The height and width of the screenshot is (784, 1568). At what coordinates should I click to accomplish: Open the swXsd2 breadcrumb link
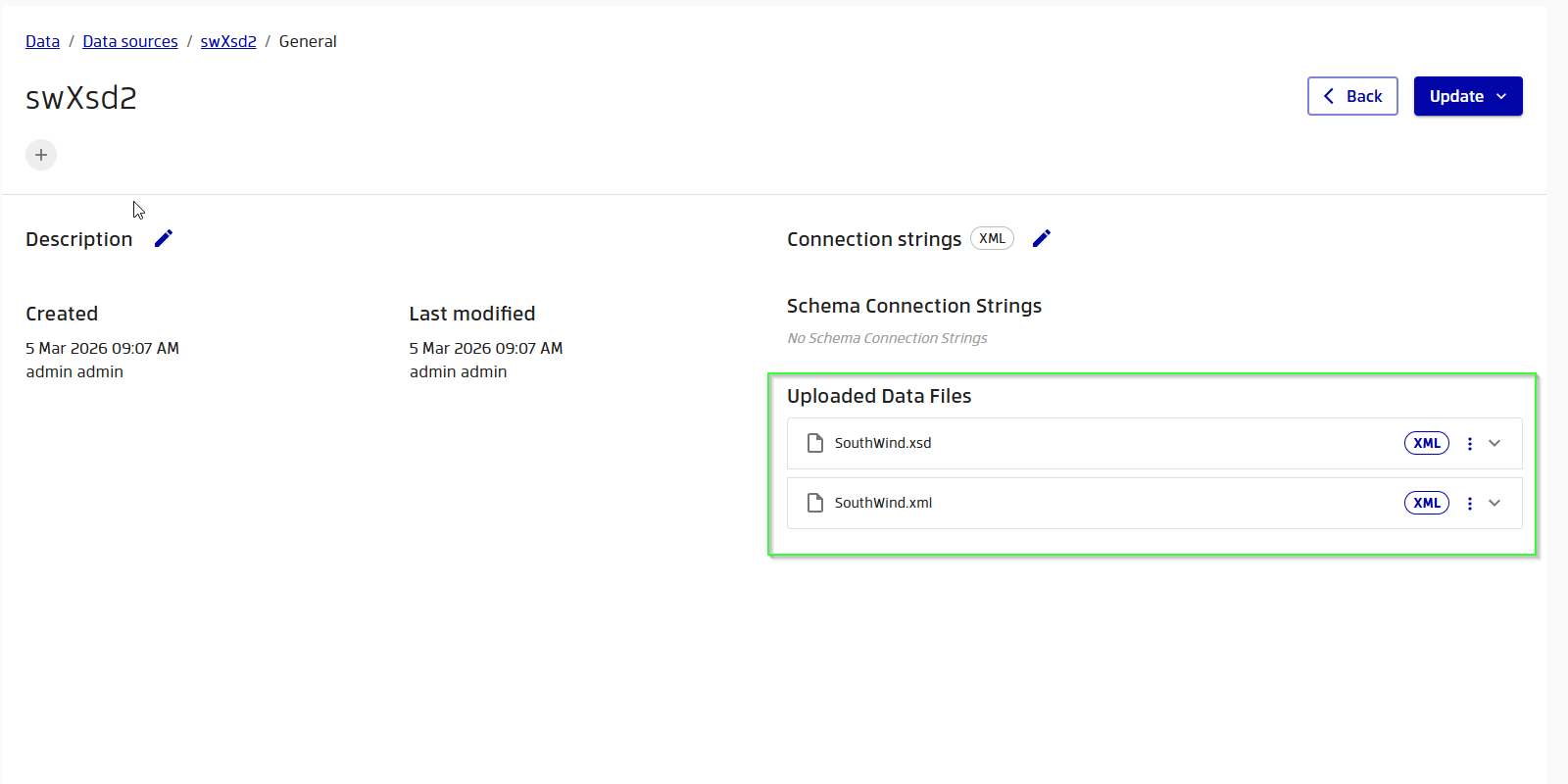click(x=228, y=41)
